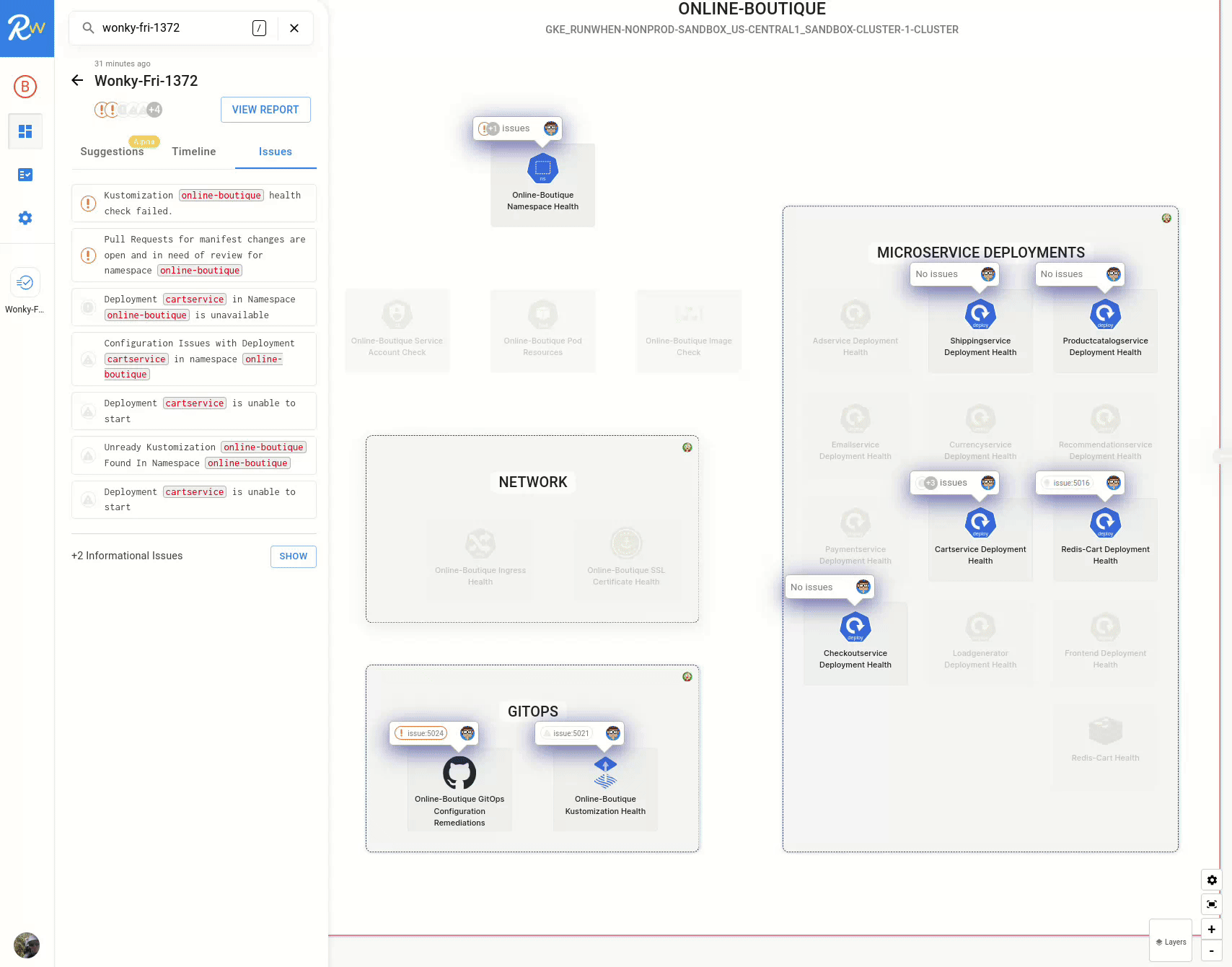Click the fit-to-view icon on map controls
1232x967 pixels.
[x=1212, y=904]
